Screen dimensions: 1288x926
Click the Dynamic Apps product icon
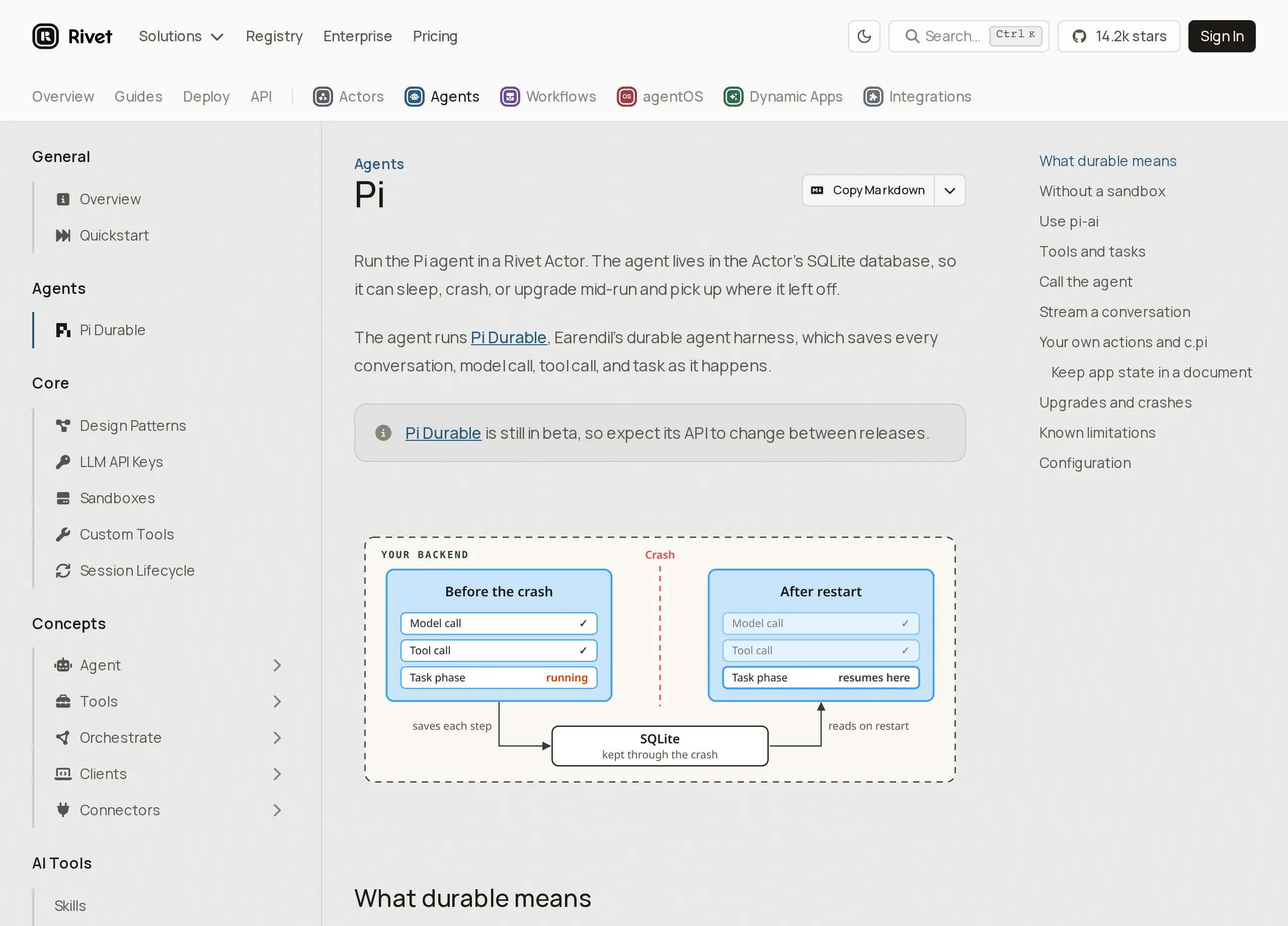click(x=733, y=97)
